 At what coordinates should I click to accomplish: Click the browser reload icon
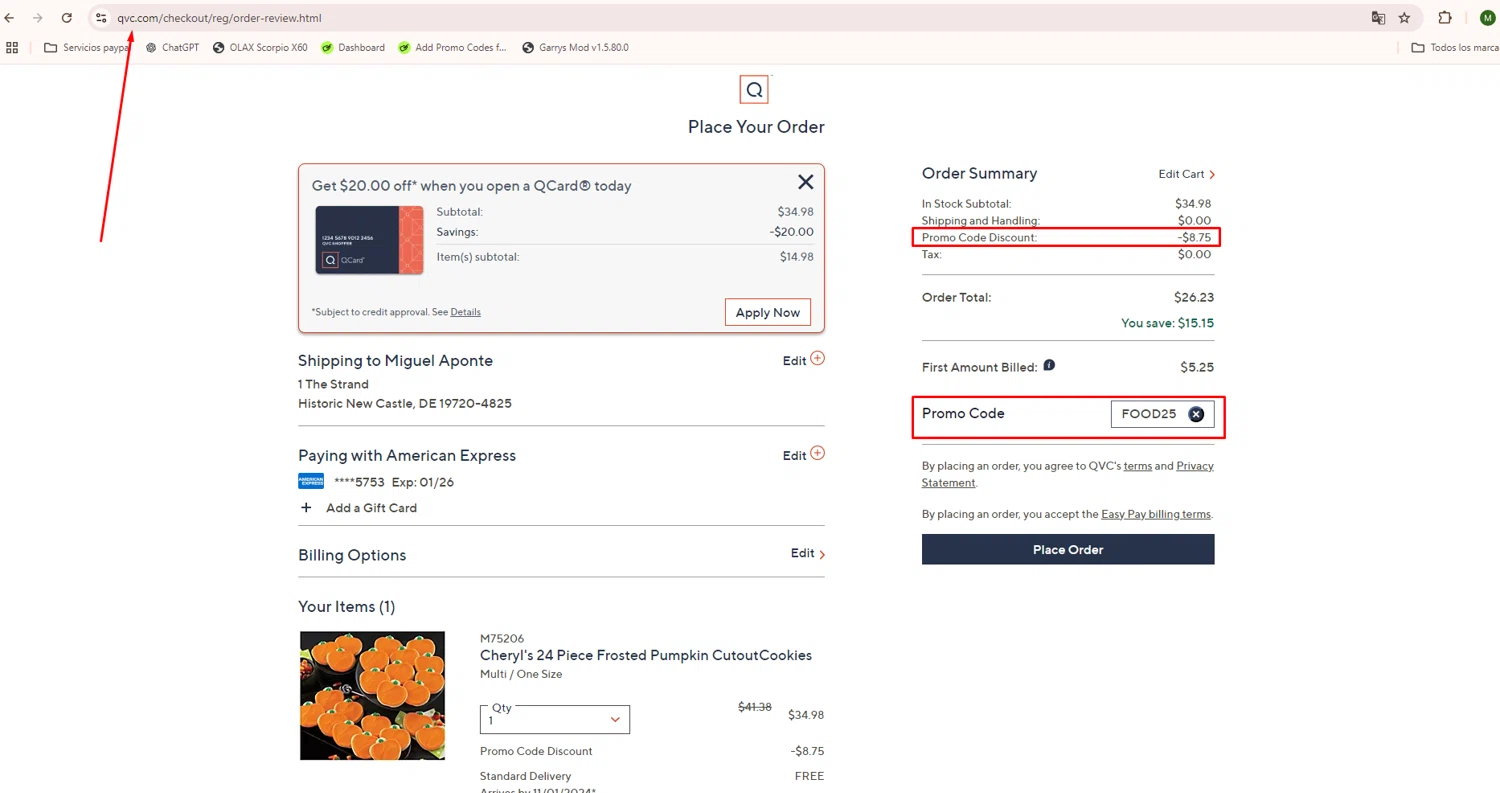[66, 18]
